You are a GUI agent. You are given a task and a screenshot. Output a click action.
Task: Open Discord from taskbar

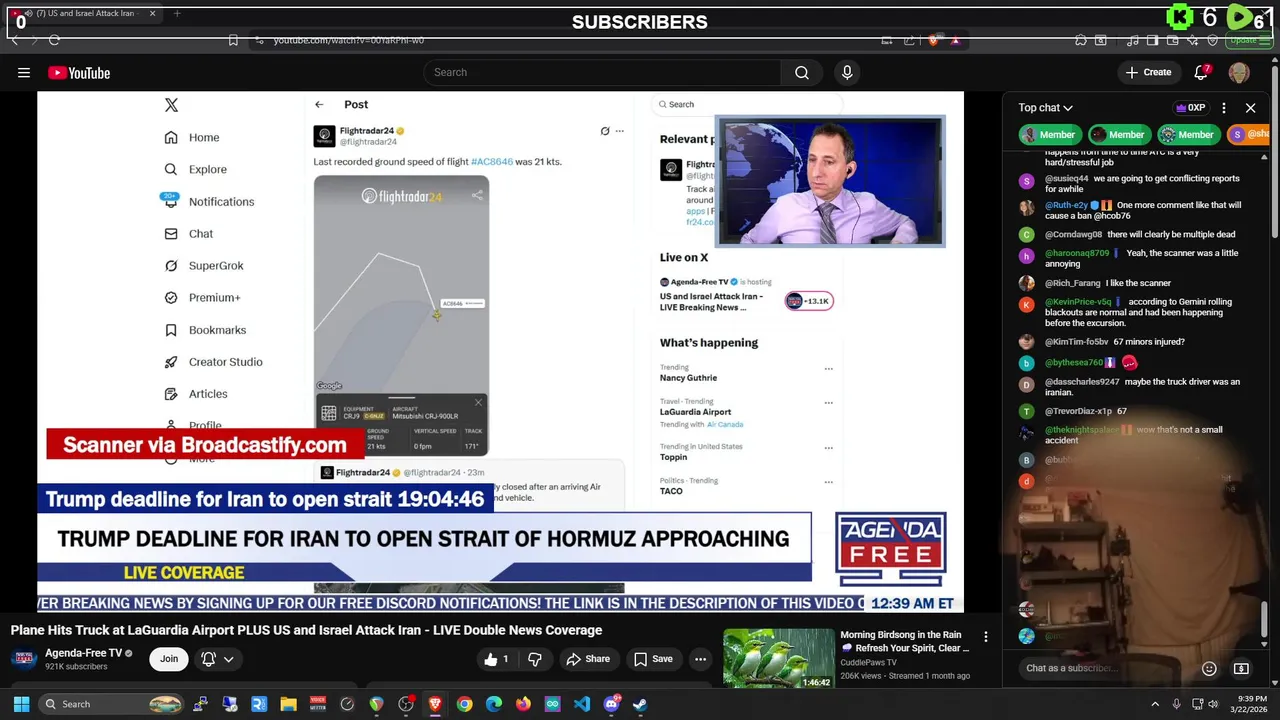(x=611, y=704)
